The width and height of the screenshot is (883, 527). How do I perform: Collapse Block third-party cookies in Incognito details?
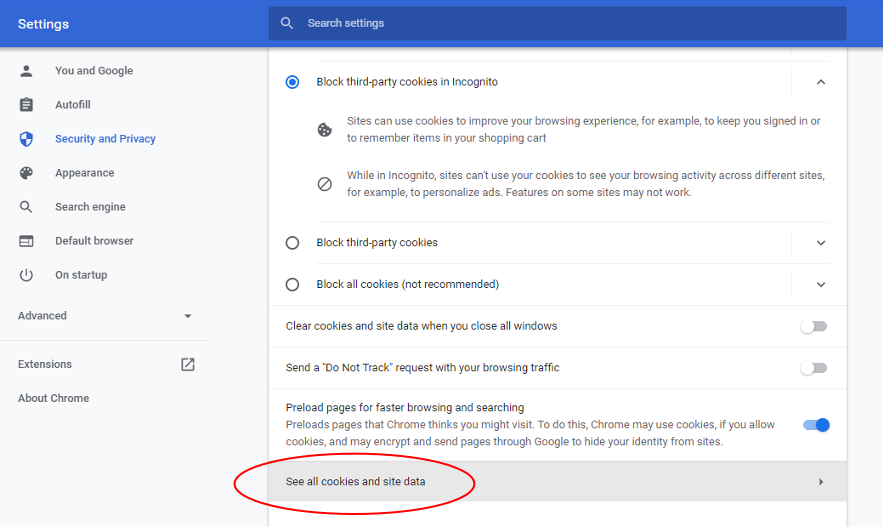click(x=821, y=82)
